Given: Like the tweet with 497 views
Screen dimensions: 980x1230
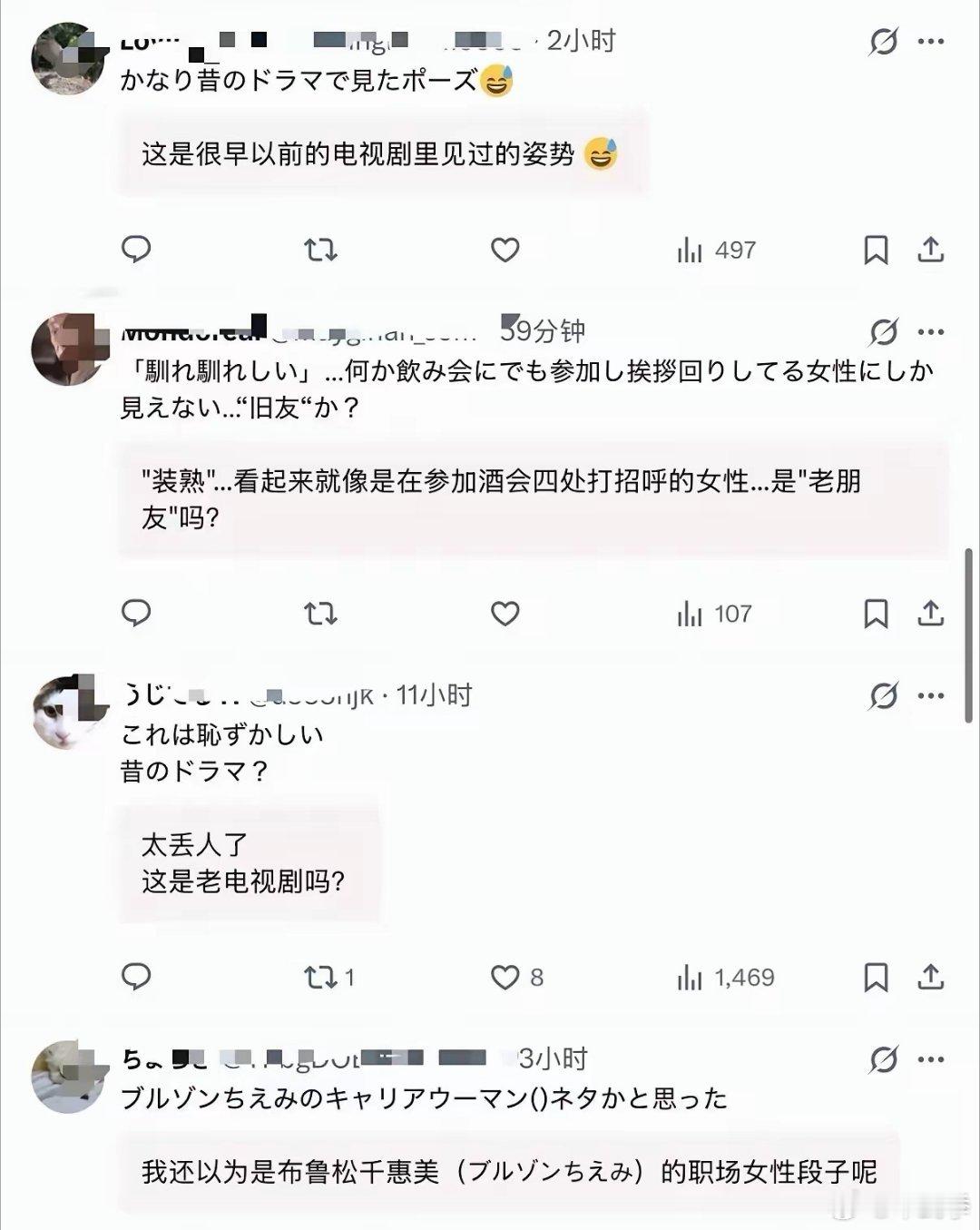Looking at the screenshot, I should (x=505, y=250).
